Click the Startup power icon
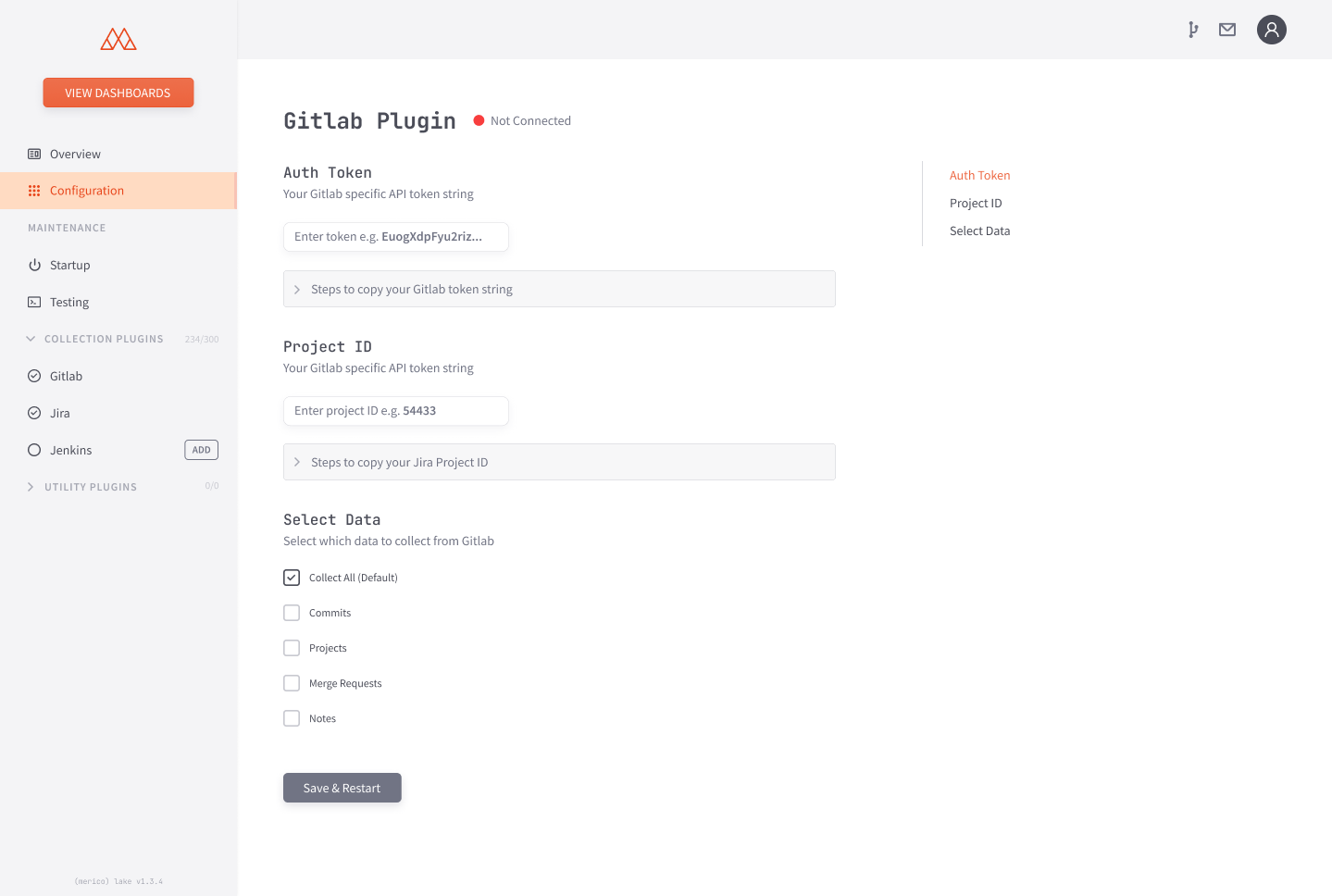 click(33, 265)
